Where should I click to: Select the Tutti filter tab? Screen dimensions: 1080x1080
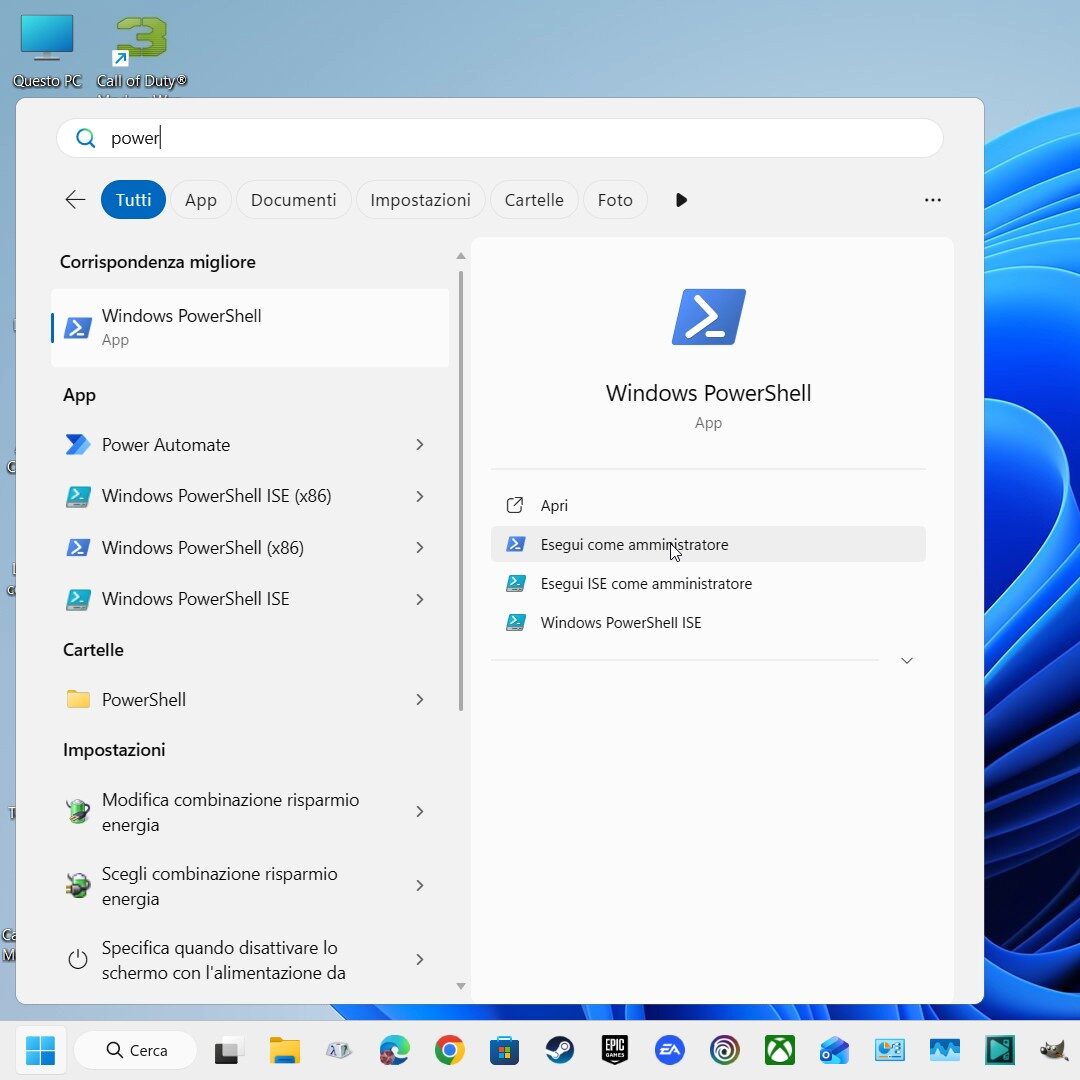133,200
